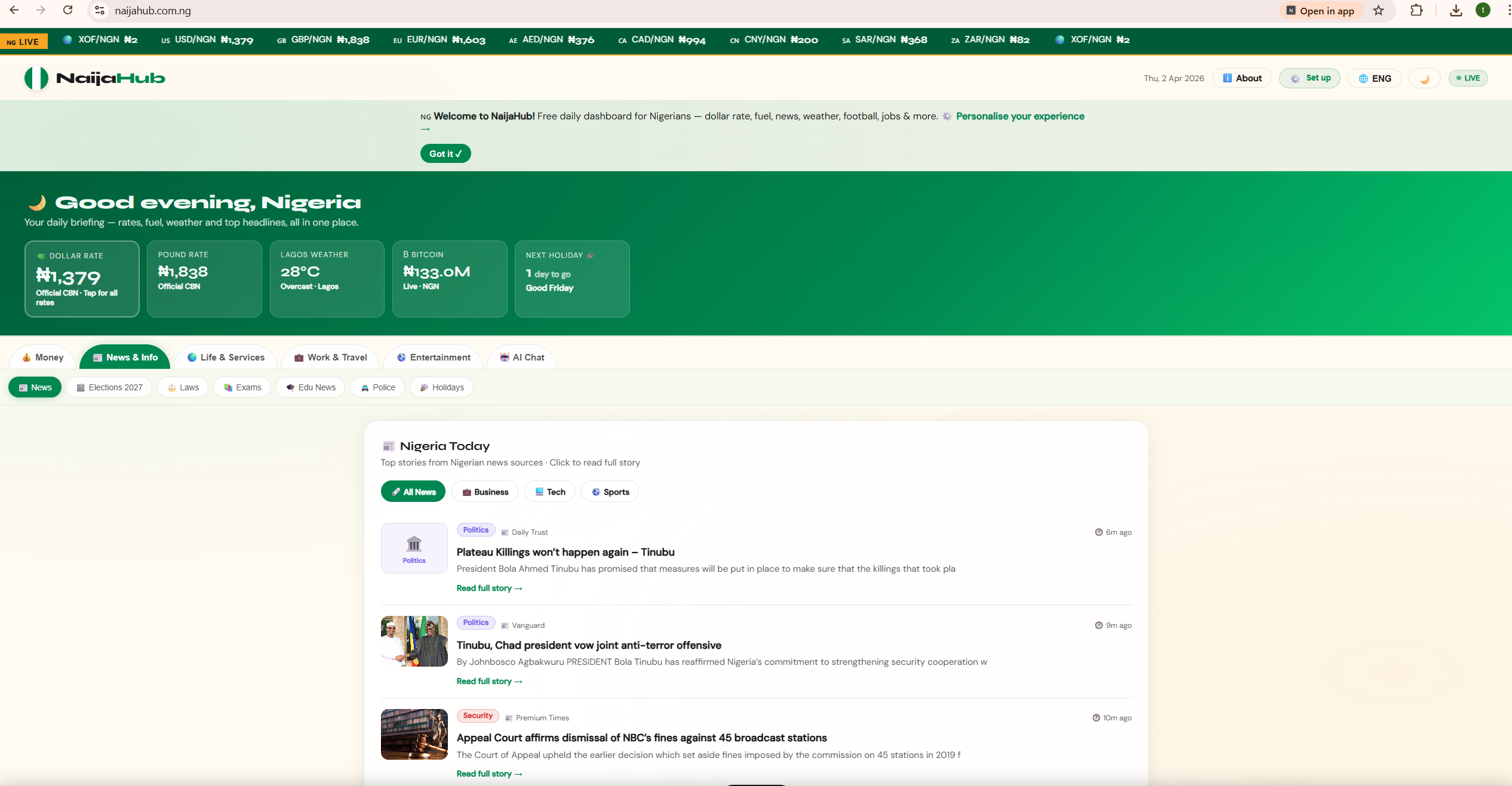Select the Holidays sub-tab
The image size is (1512, 786).
click(441, 387)
